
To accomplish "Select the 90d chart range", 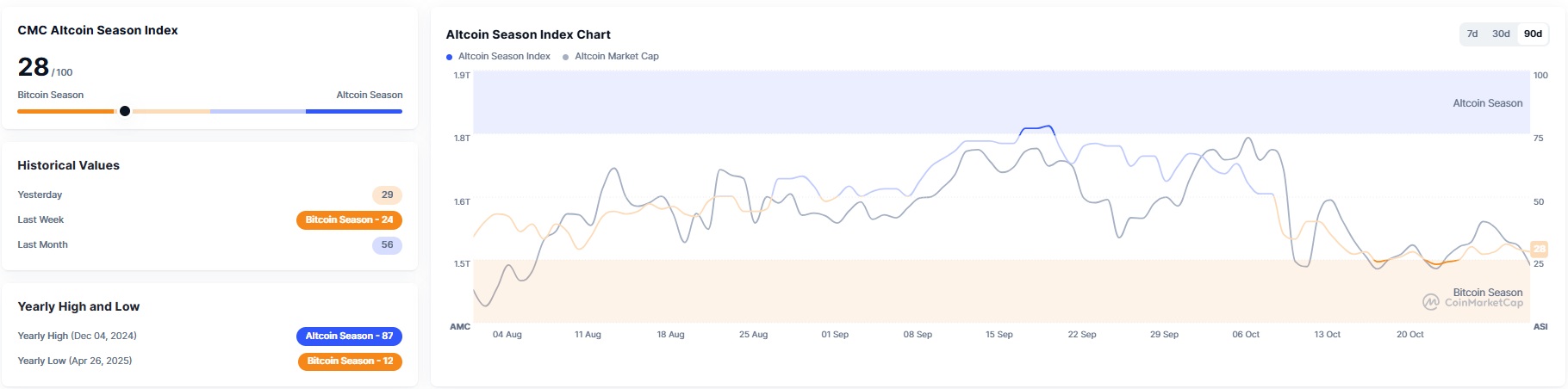I will (1533, 34).
